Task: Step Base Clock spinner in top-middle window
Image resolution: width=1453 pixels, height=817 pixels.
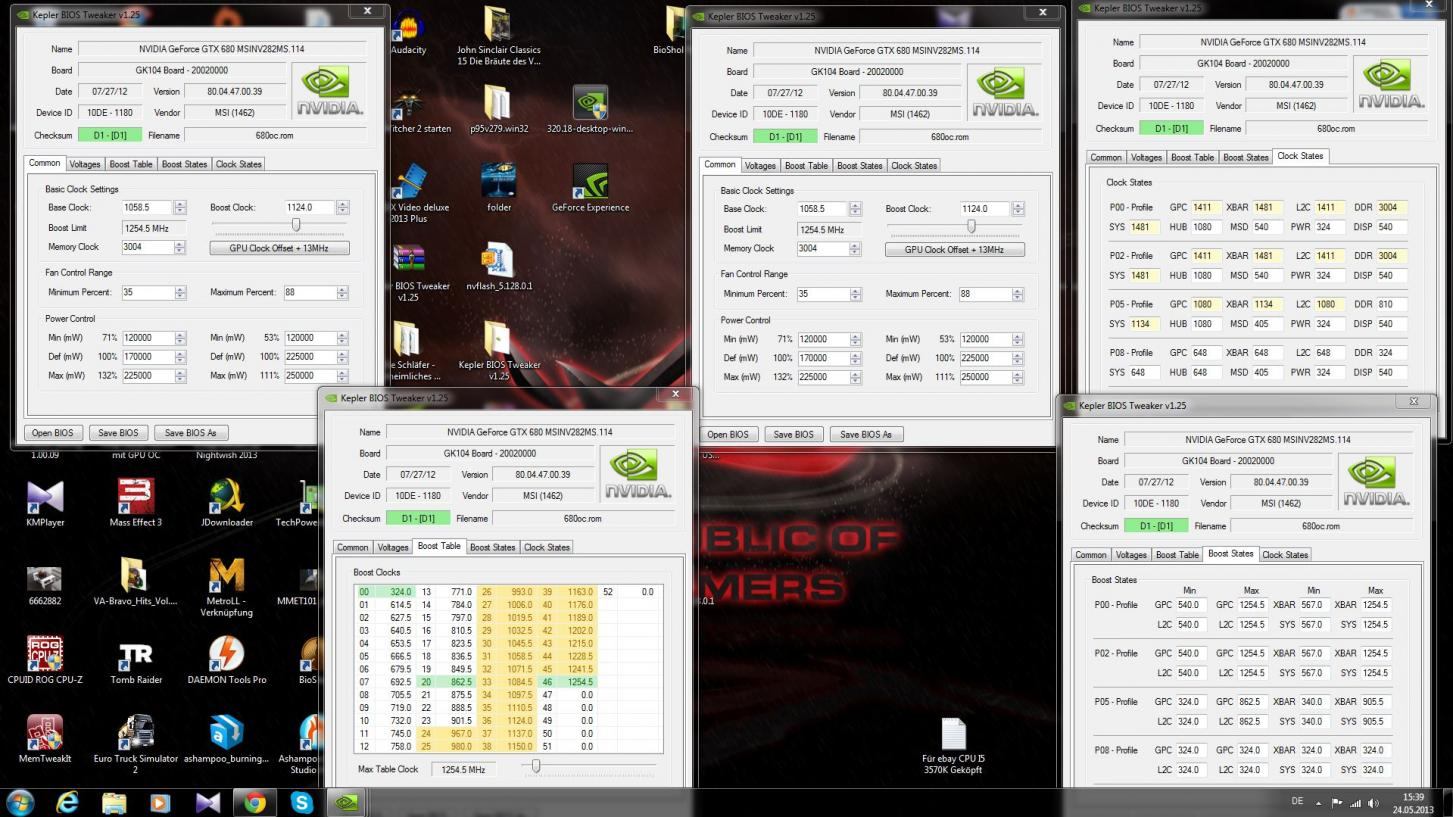Action: [855, 209]
